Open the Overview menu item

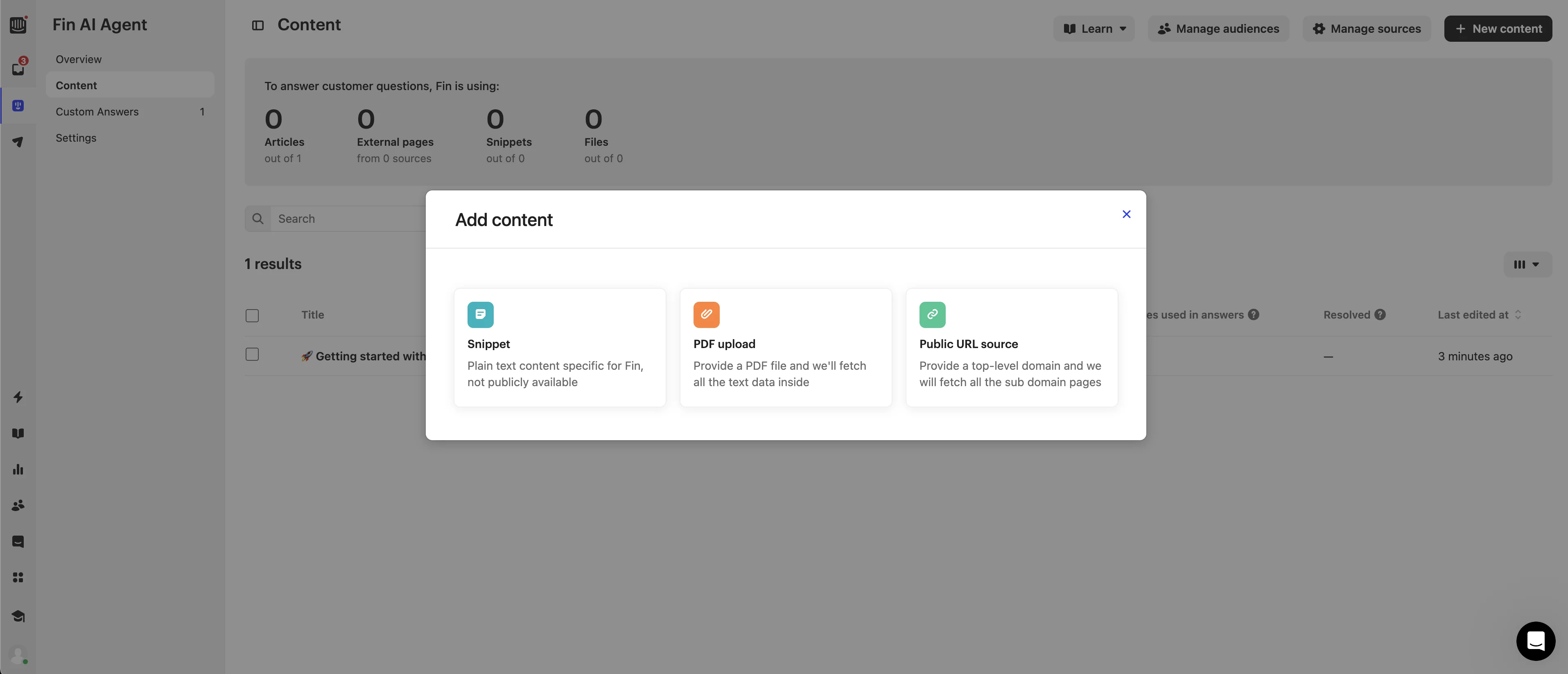[79, 59]
